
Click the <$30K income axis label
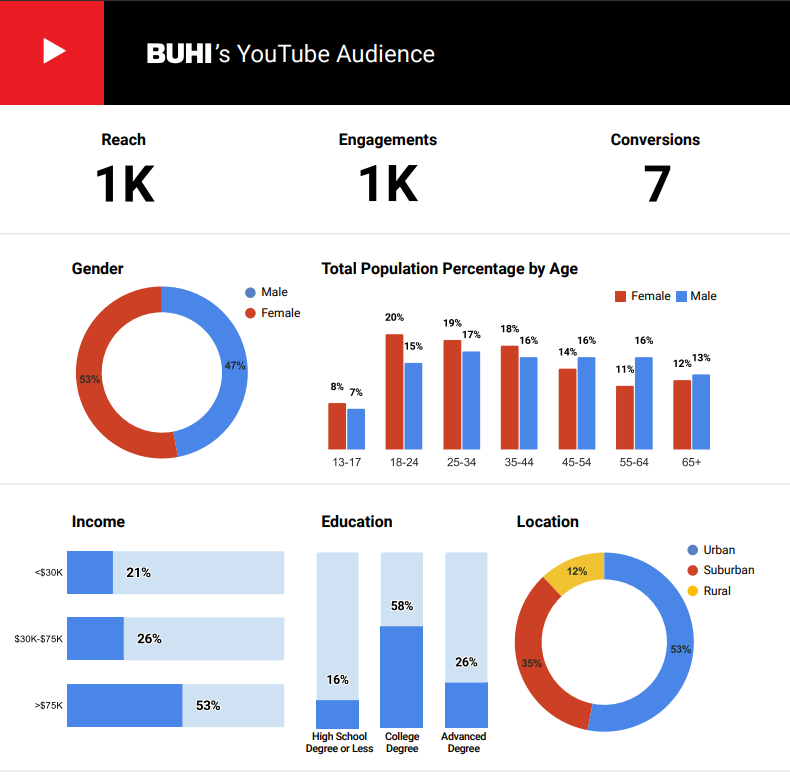coord(49,572)
